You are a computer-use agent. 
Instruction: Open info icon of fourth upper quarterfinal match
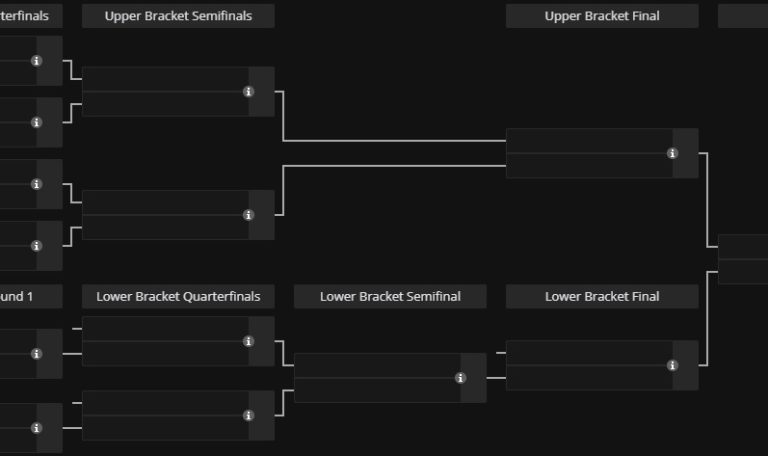(x=37, y=246)
